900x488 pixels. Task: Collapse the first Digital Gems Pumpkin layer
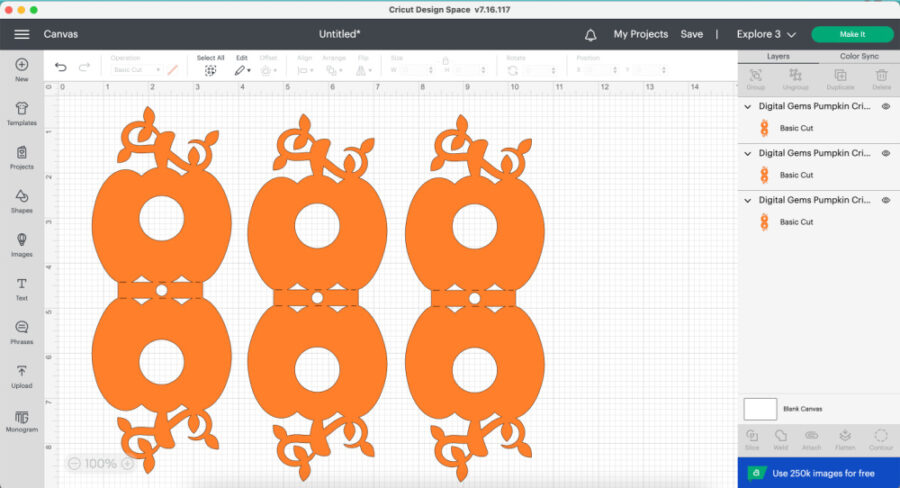[748, 106]
